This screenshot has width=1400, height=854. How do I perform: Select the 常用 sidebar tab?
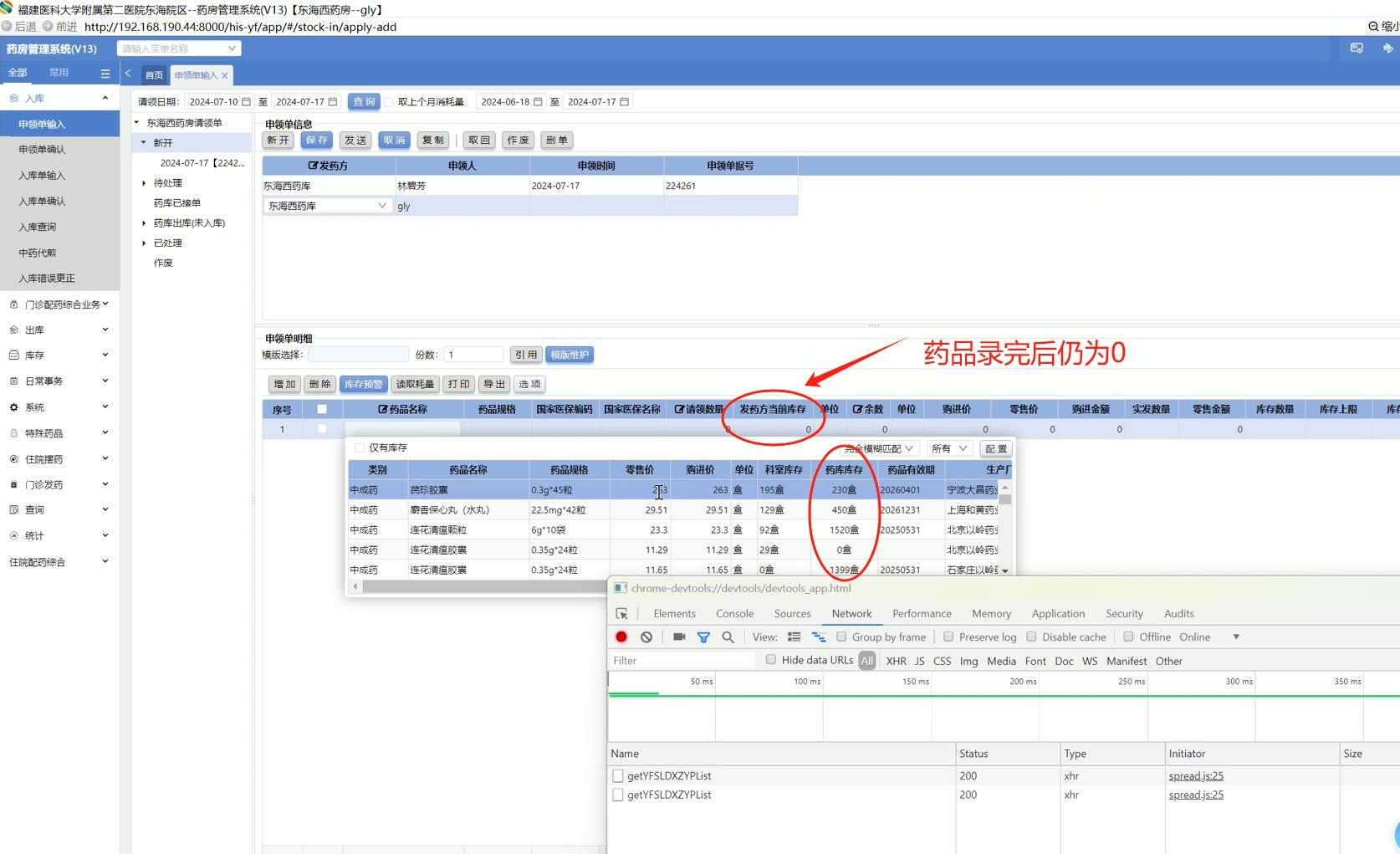[59, 73]
